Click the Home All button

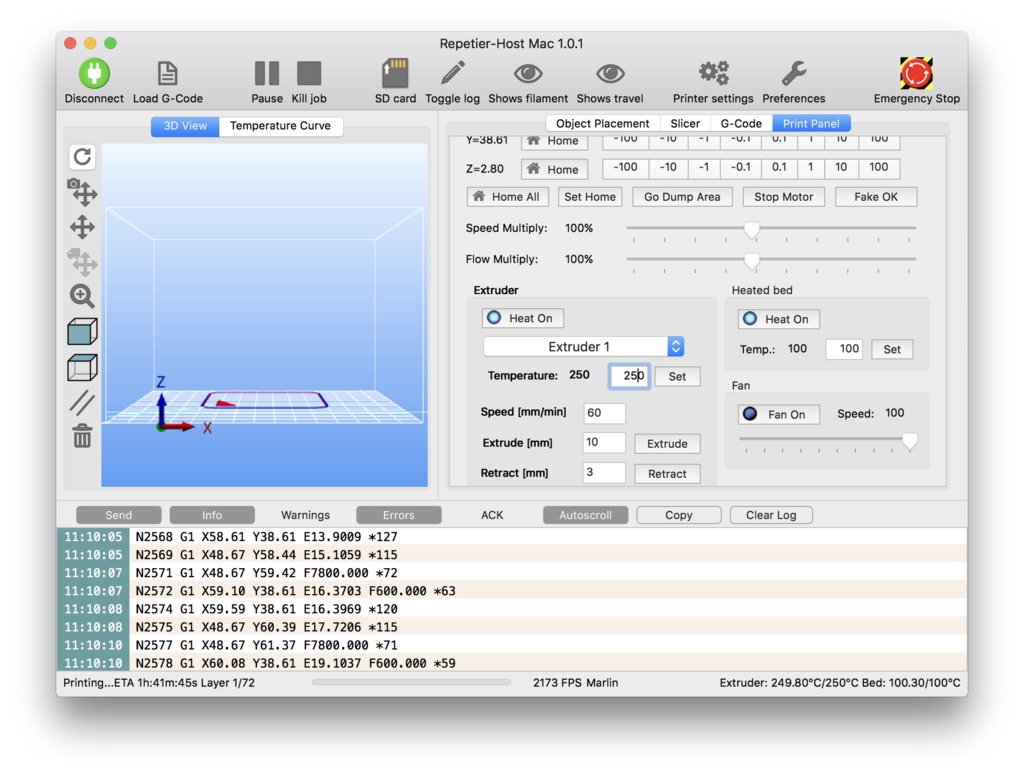507,197
